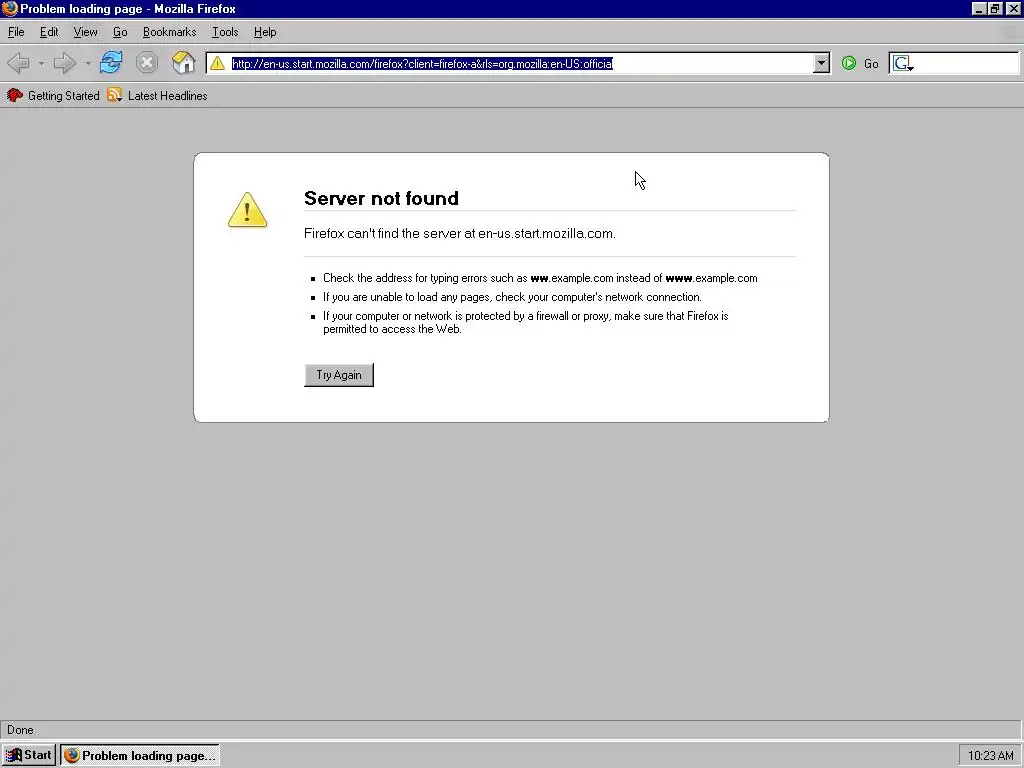Minimize the Firefox window
This screenshot has width=1024, height=768.
978,8
